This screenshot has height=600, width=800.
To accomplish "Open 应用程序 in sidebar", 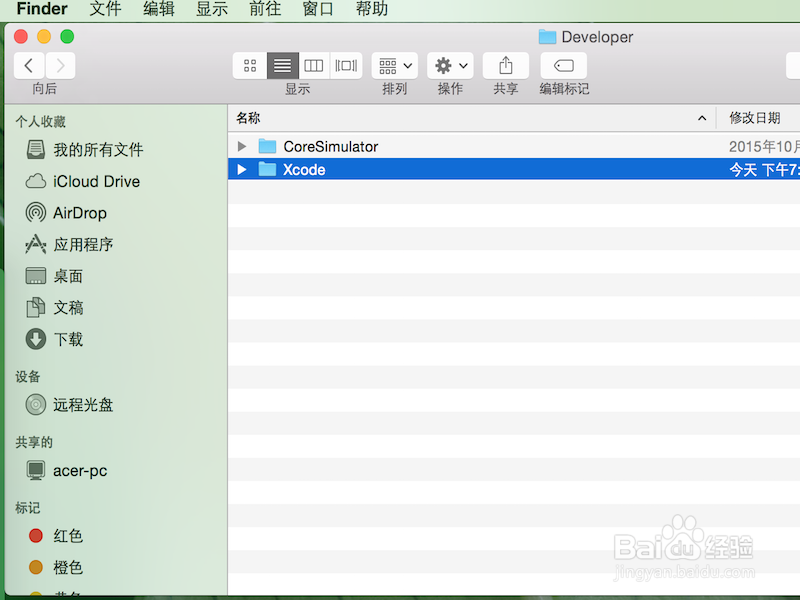I will click(x=69, y=244).
